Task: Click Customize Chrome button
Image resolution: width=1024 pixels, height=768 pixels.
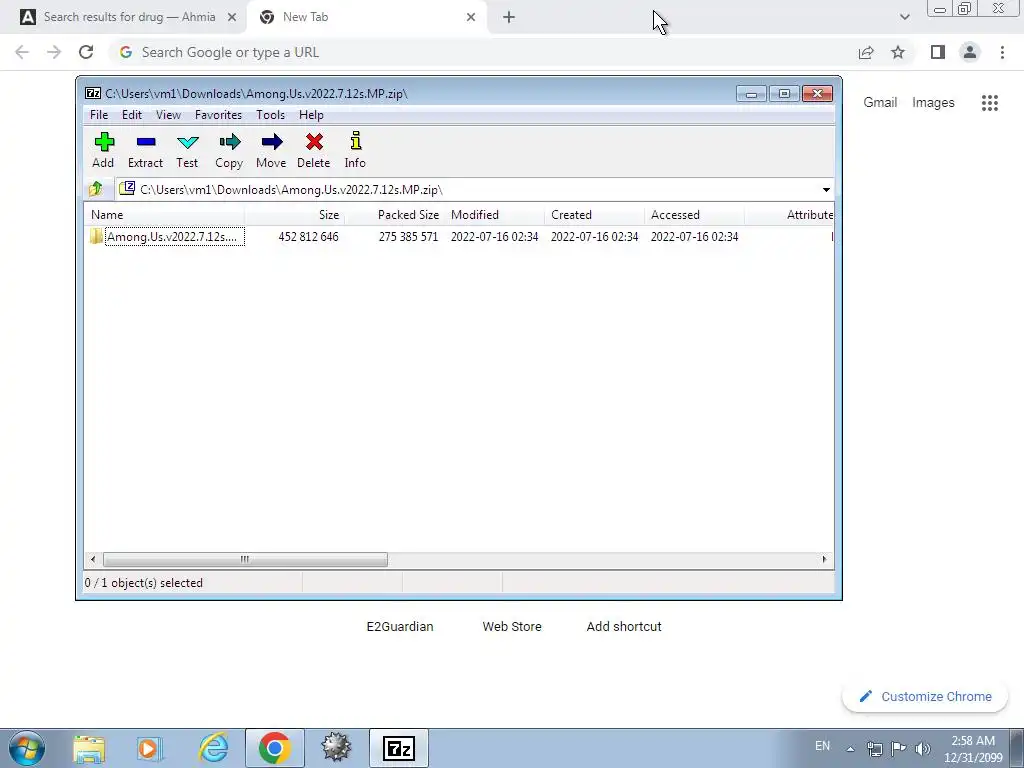Action: tap(925, 697)
